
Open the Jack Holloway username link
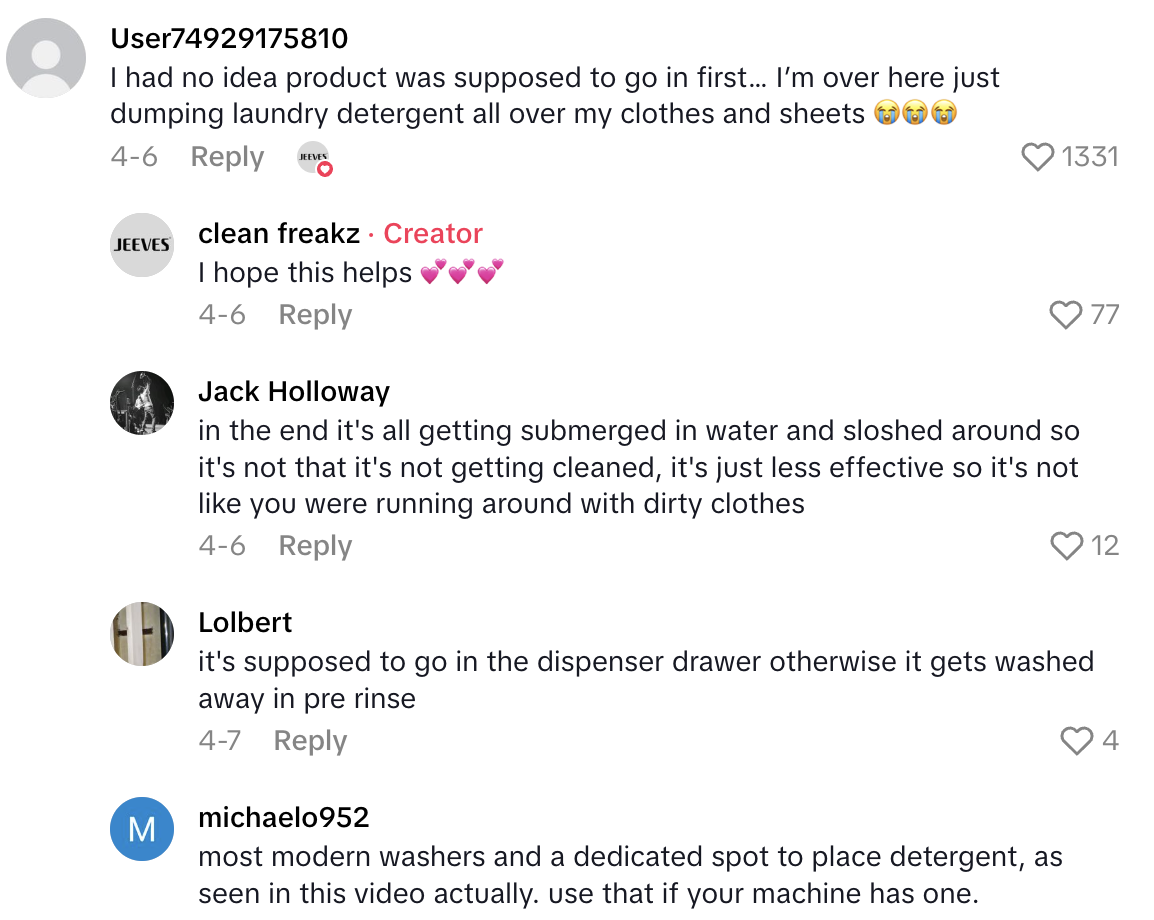click(x=294, y=392)
